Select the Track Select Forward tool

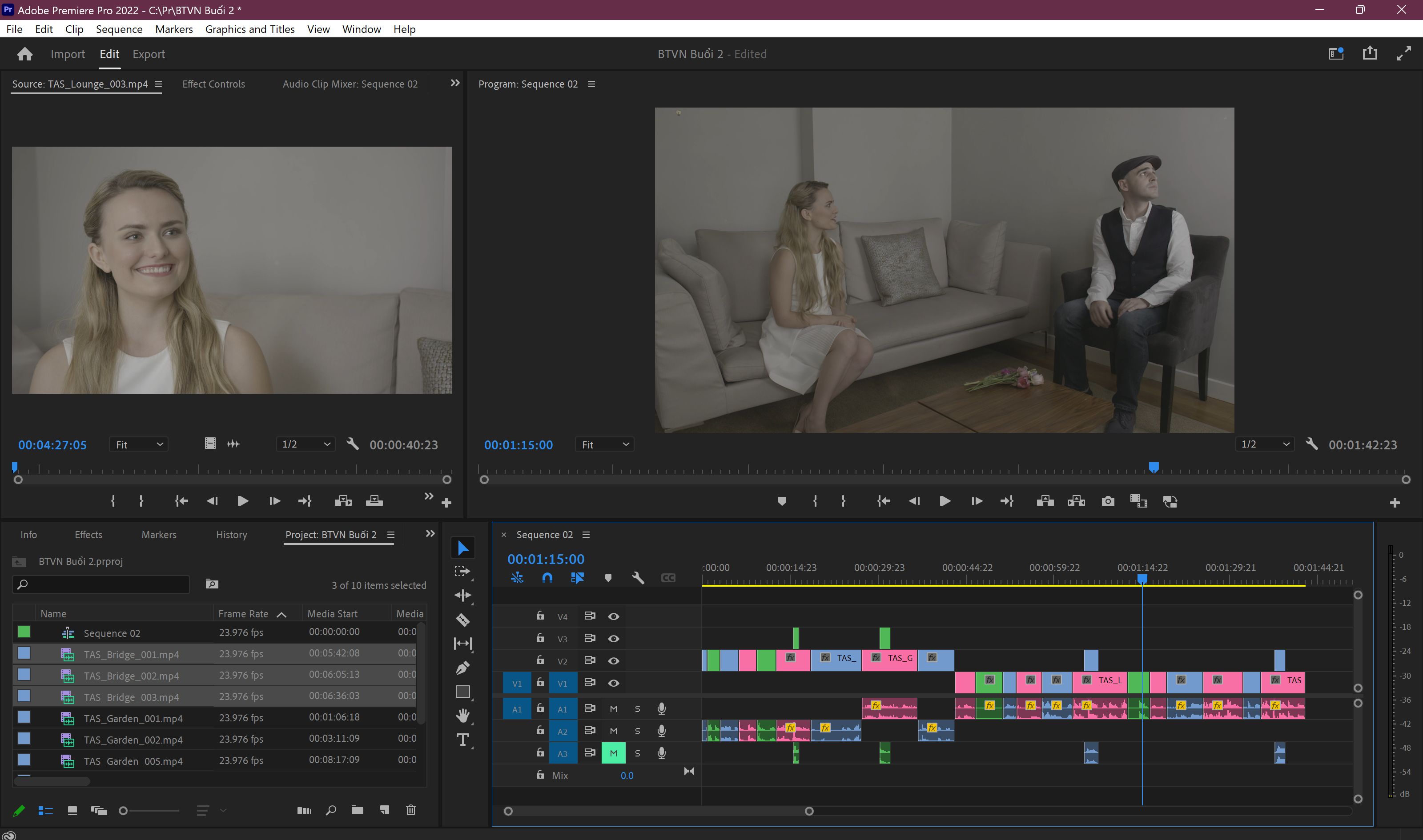pos(462,572)
